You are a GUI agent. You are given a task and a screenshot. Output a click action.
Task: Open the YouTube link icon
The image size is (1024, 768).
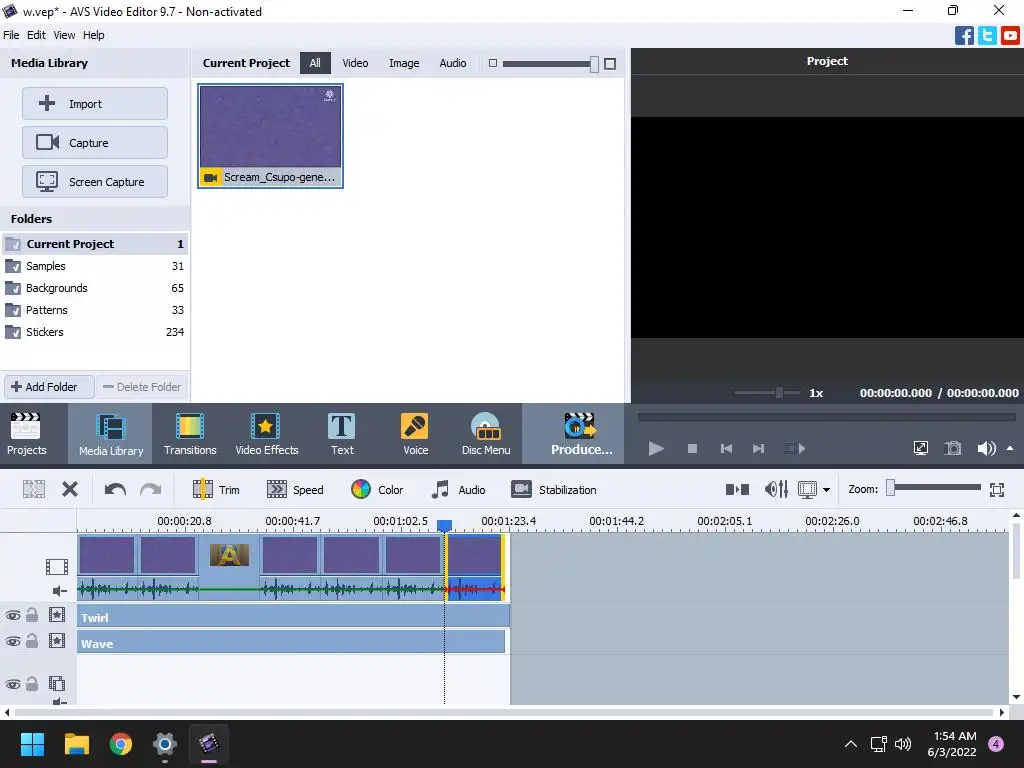pyautogui.click(x=1010, y=35)
